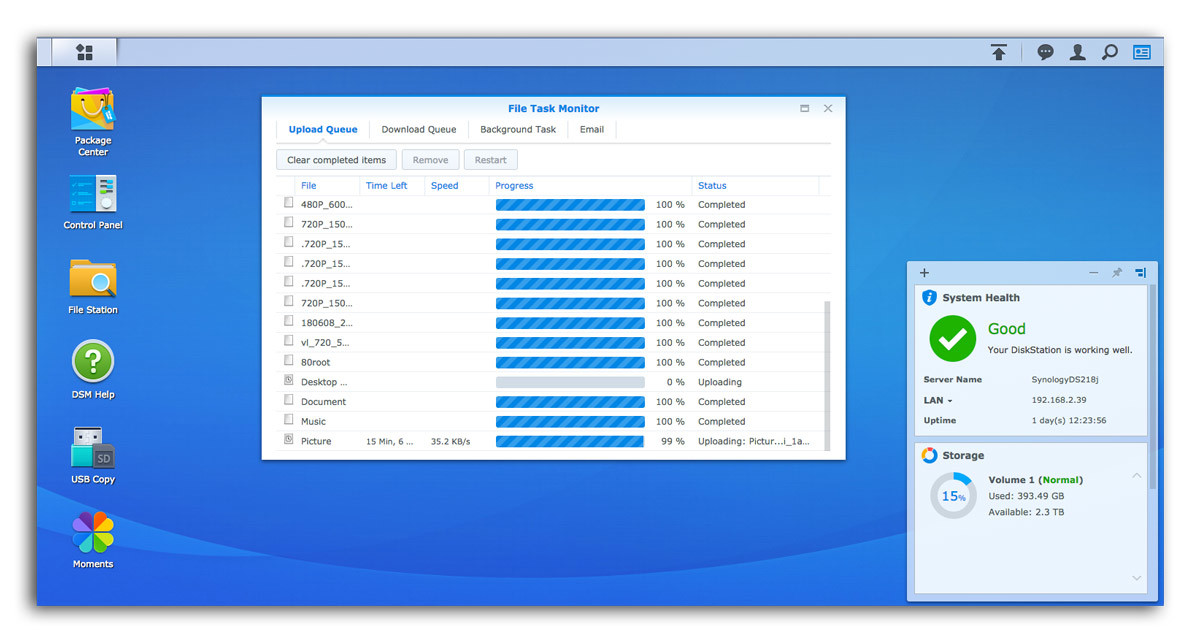1200x642 pixels.
Task: Click the Remove button
Action: click(x=431, y=160)
